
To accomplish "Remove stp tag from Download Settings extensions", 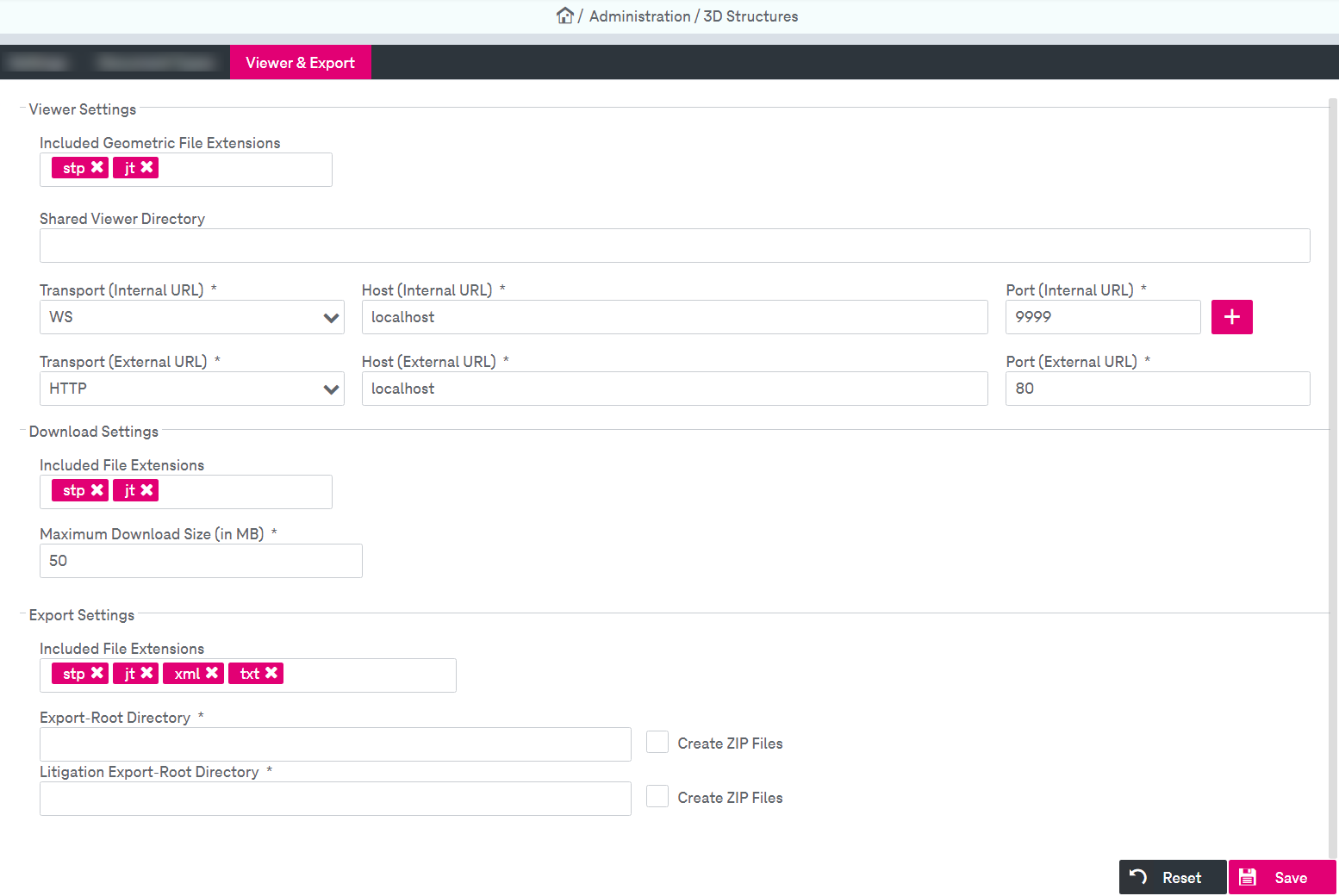I will coord(97,489).
